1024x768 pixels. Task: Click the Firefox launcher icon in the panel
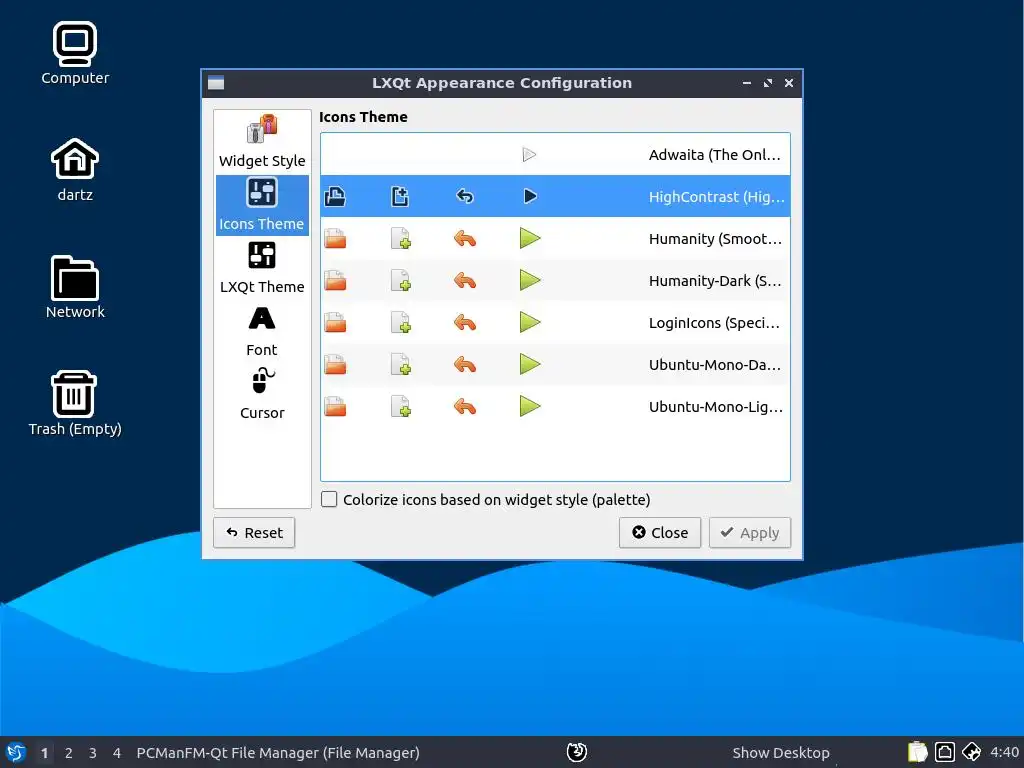pos(577,752)
